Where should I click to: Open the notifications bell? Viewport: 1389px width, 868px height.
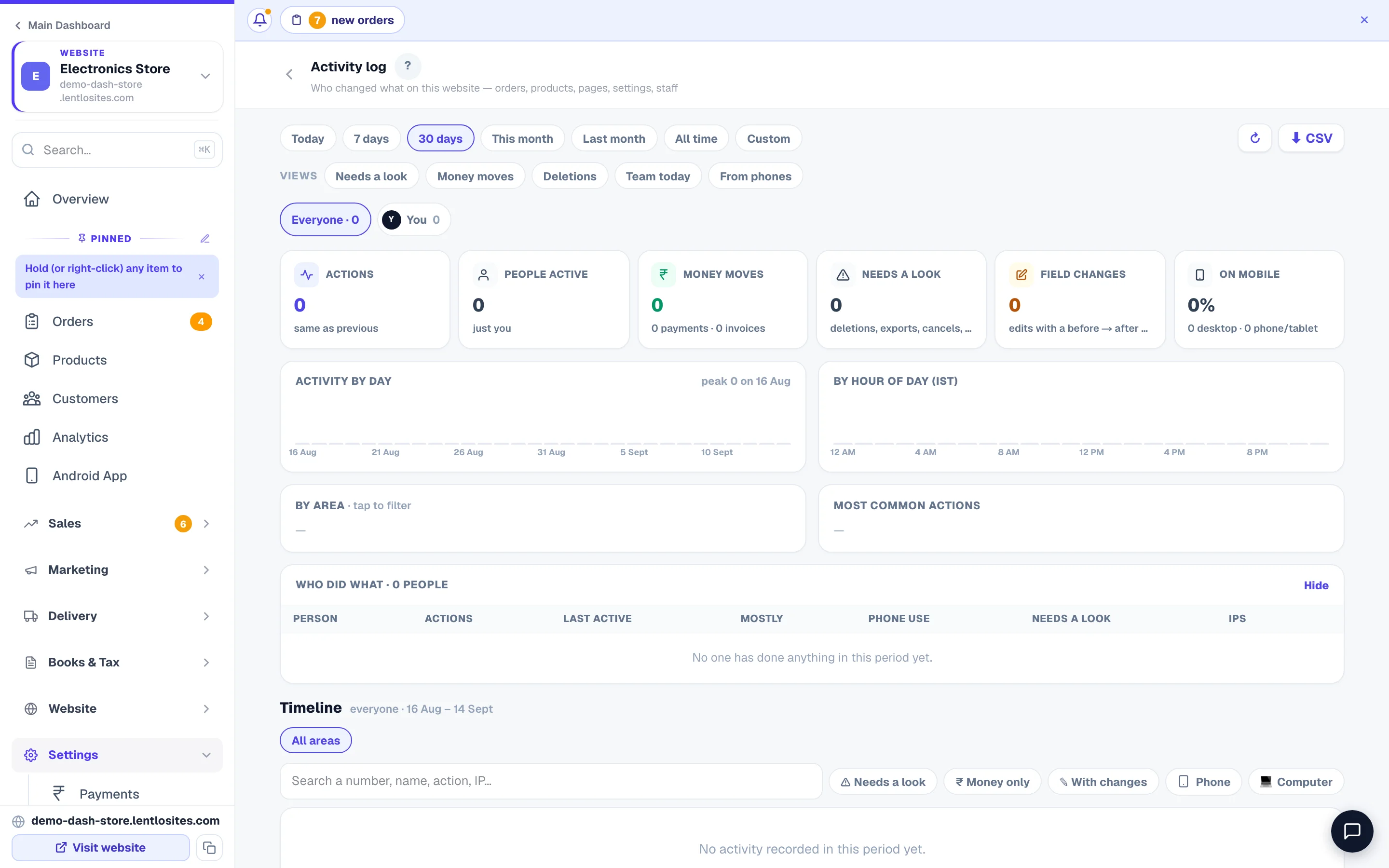click(x=259, y=20)
